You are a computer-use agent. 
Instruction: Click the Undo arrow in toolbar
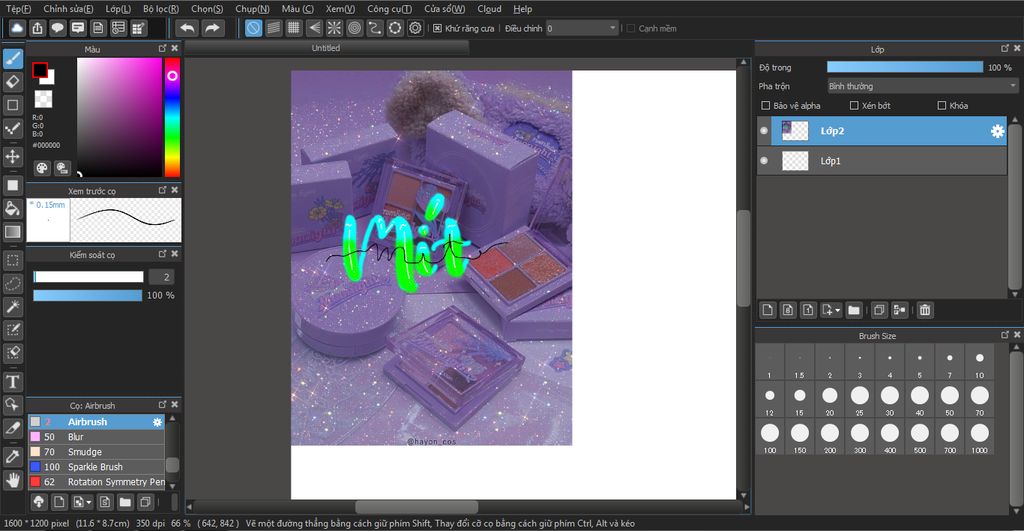click(187, 28)
